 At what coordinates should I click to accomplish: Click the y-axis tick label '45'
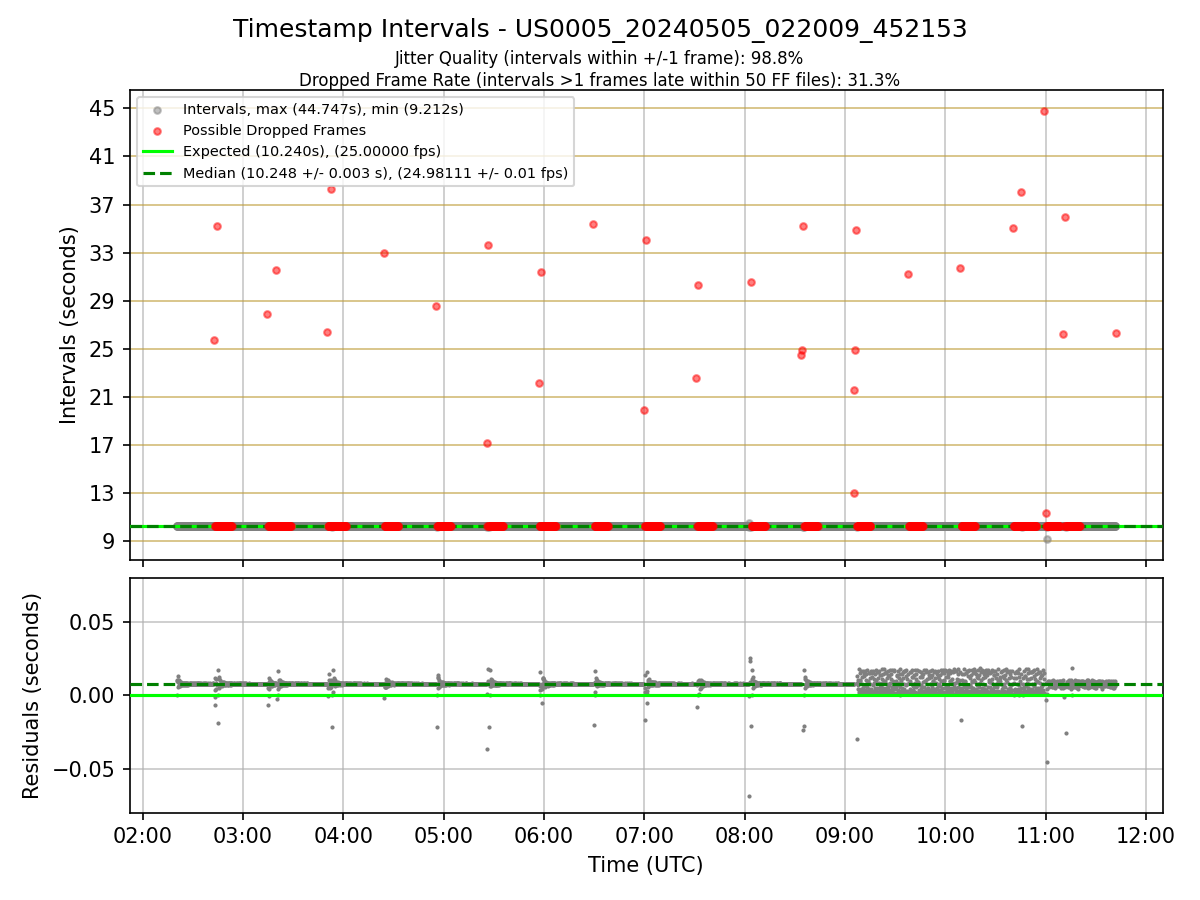103,108
